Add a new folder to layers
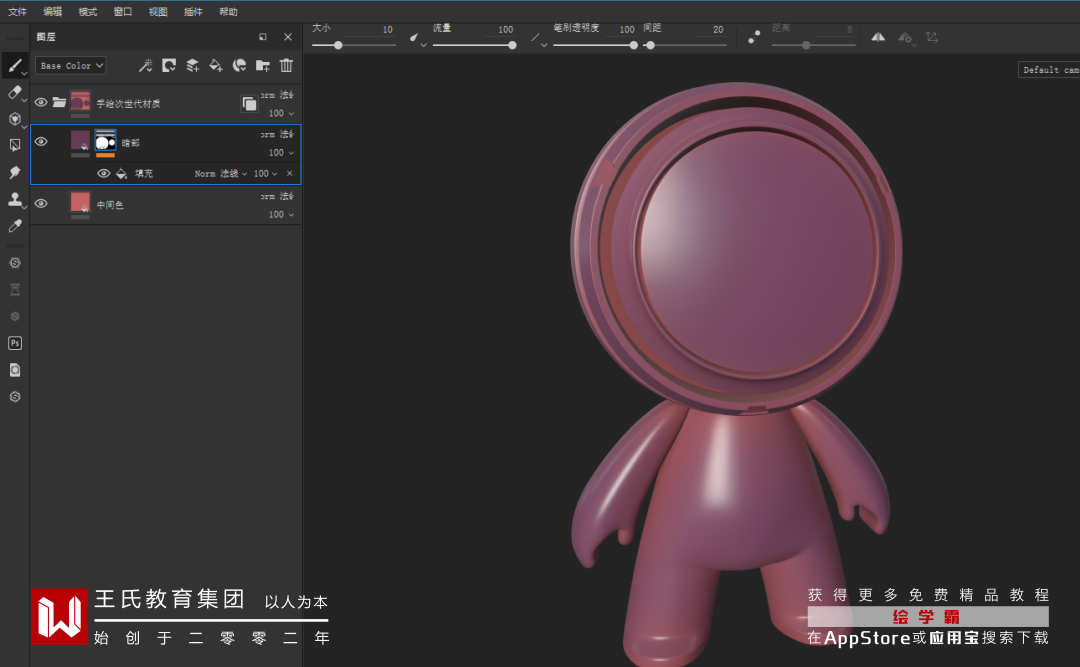The image size is (1080, 667). pyautogui.click(x=263, y=66)
